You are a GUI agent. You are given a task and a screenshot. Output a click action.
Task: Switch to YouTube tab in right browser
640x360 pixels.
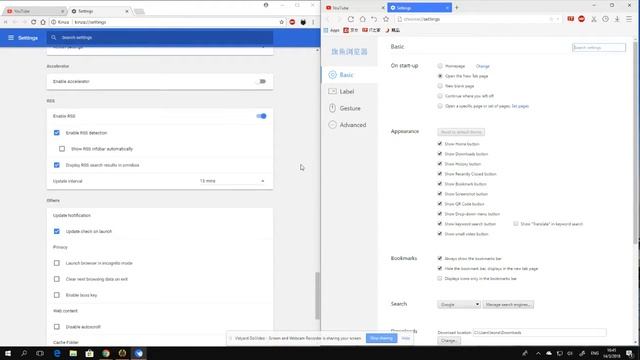[x=353, y=8]
